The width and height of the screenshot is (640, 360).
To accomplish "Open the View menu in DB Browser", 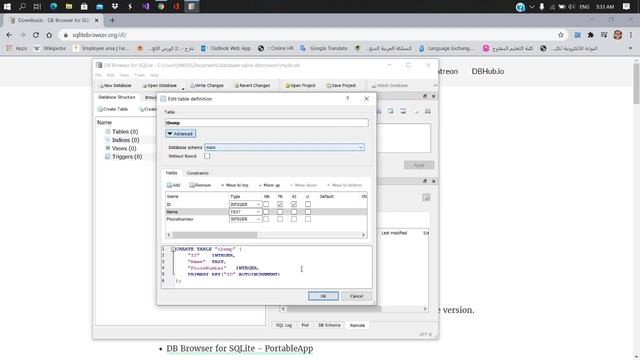I will click(x=124, y=75).
